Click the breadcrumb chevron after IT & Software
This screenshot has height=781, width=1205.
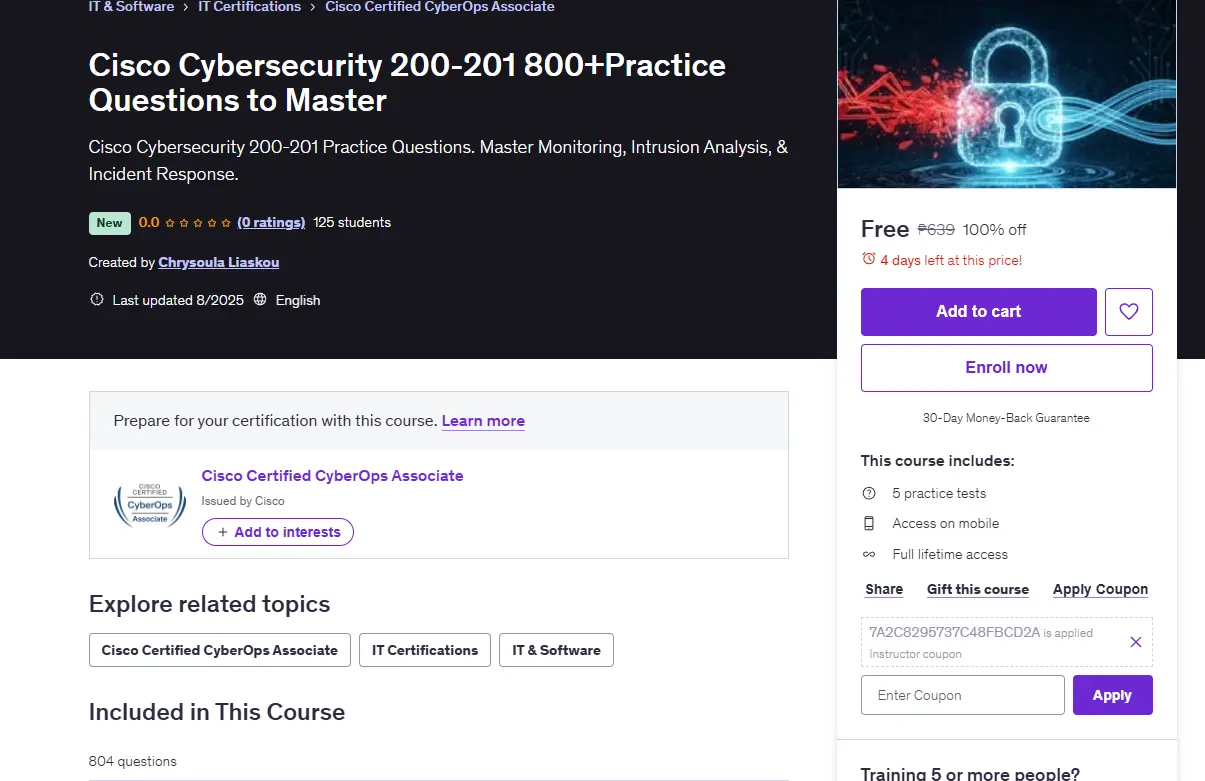(186, 7)
